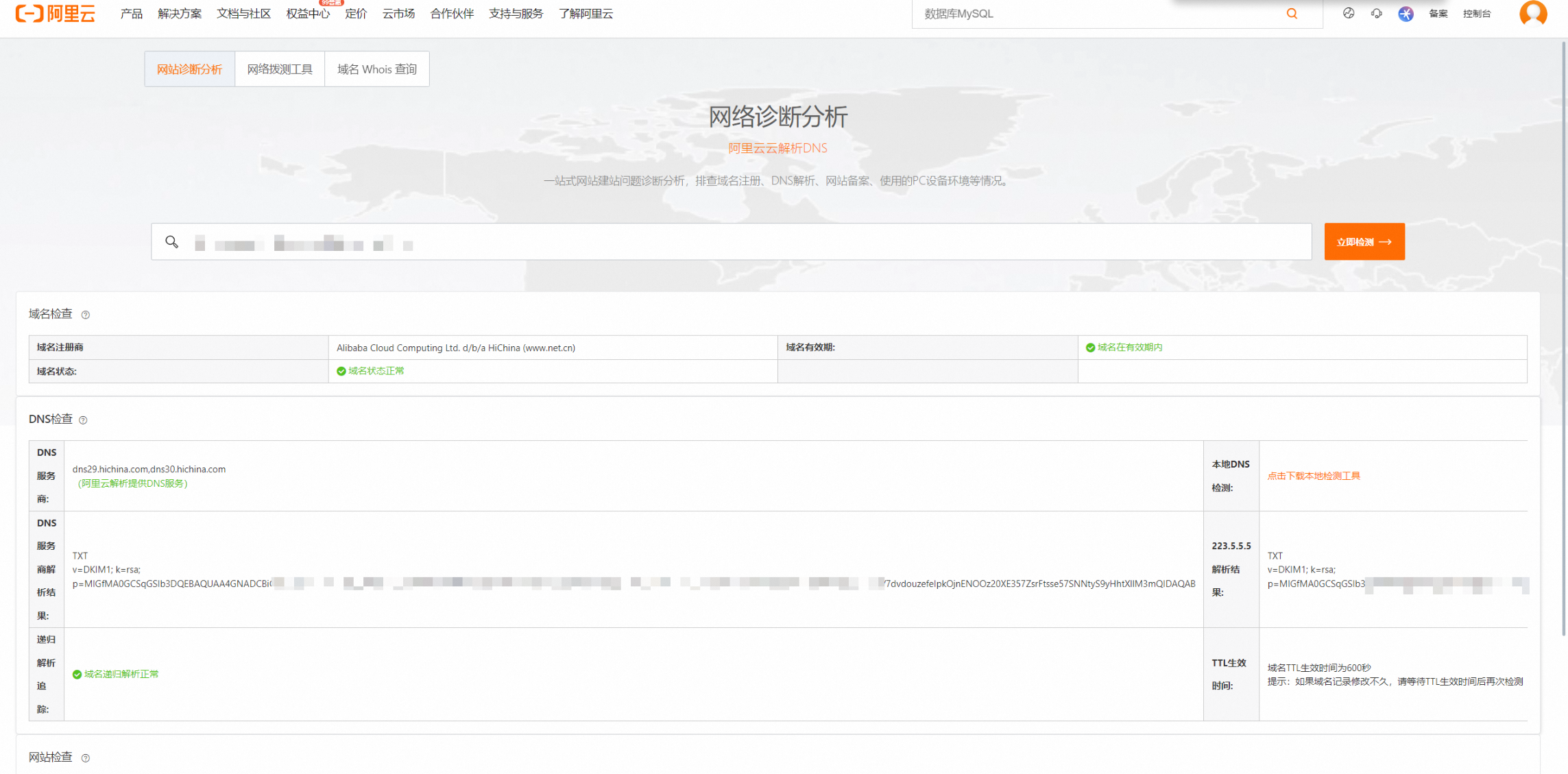Screen dimensions: 1568x774
Task: Open the globe language/region icon
Action: tap(1348, 14)
